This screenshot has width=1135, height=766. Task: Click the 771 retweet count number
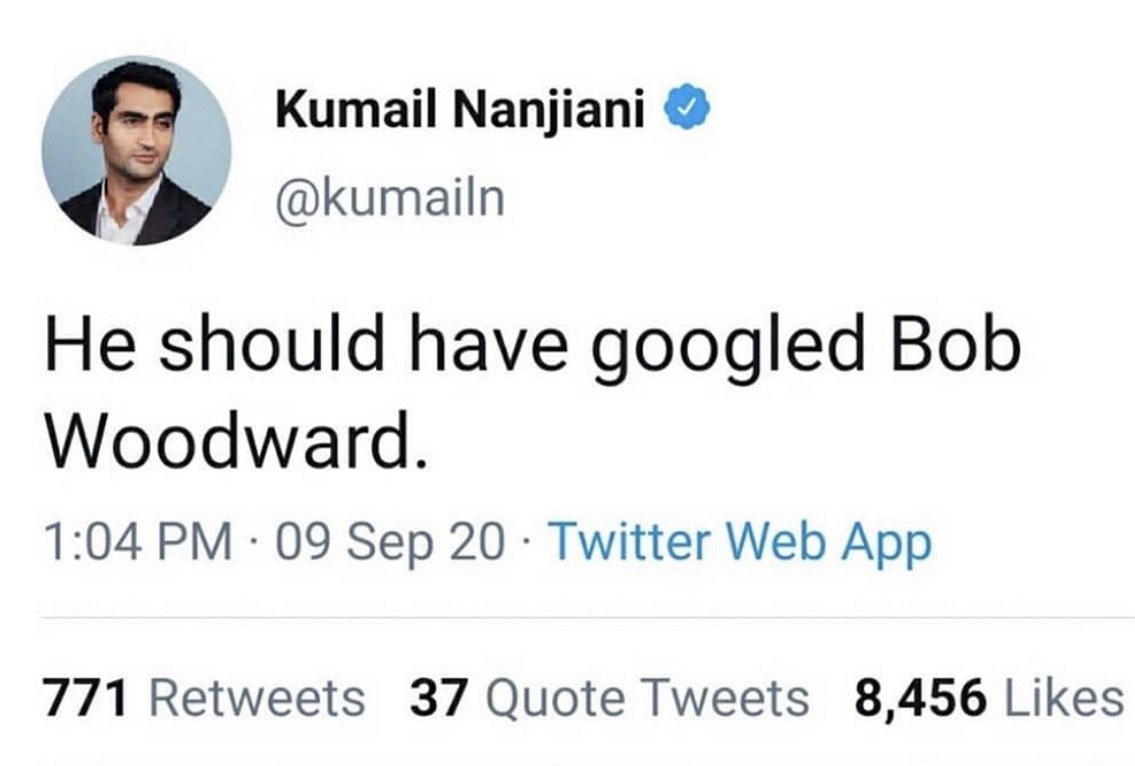84,697
